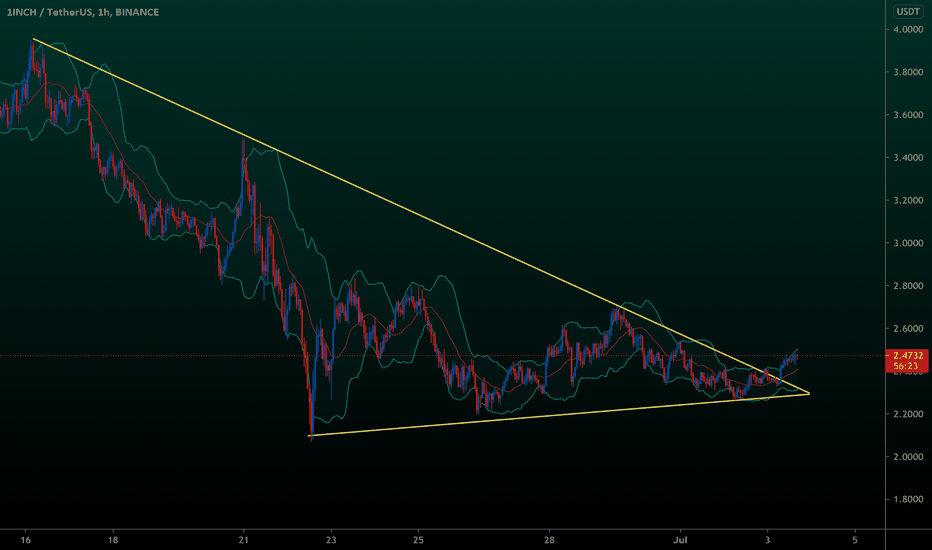
Task: Click the 4.0000 price axis label
Action: pos(908,29)
